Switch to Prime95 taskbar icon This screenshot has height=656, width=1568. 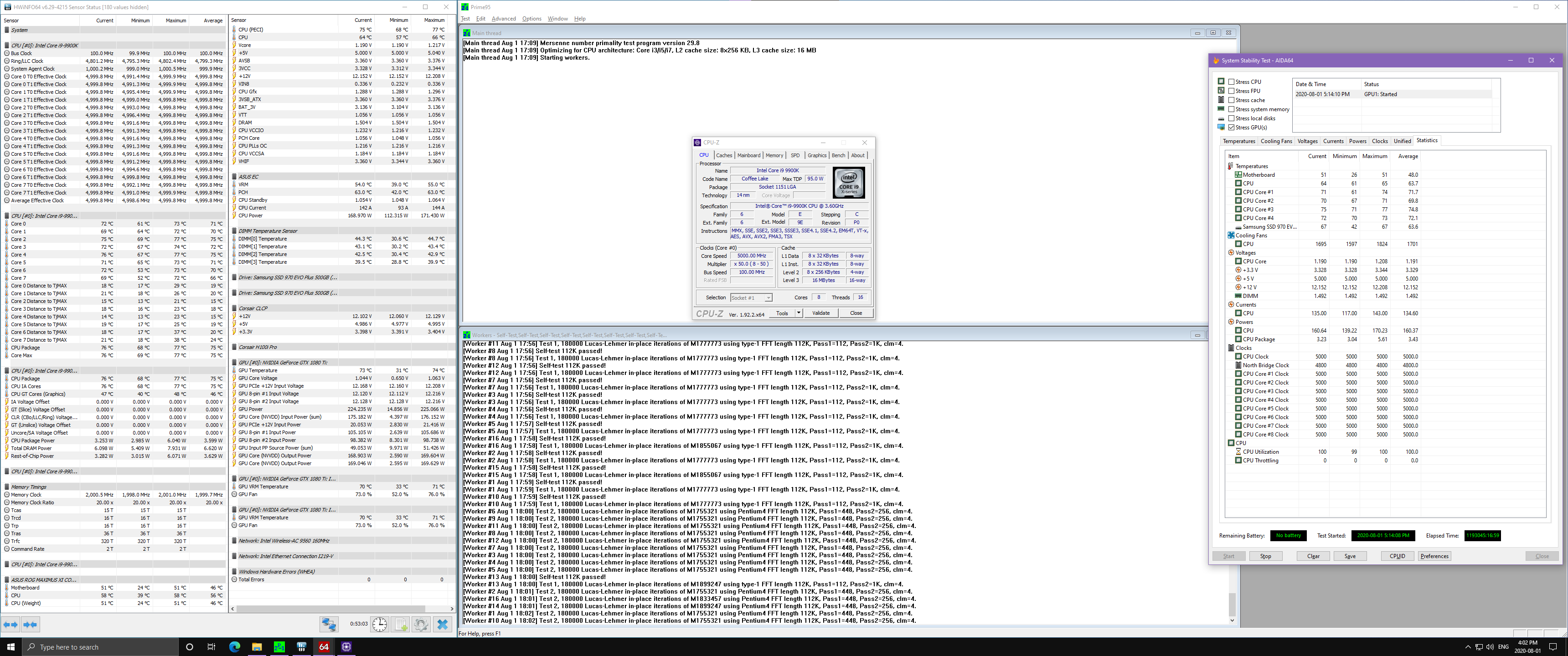(279, 647)
